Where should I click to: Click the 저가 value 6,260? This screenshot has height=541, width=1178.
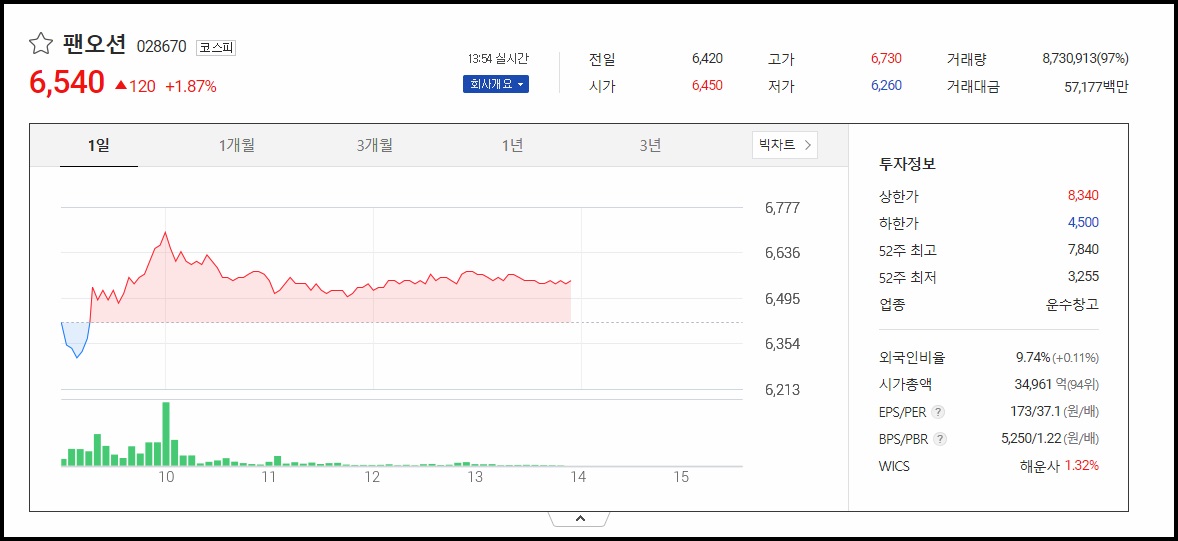(x=887, y=86)
